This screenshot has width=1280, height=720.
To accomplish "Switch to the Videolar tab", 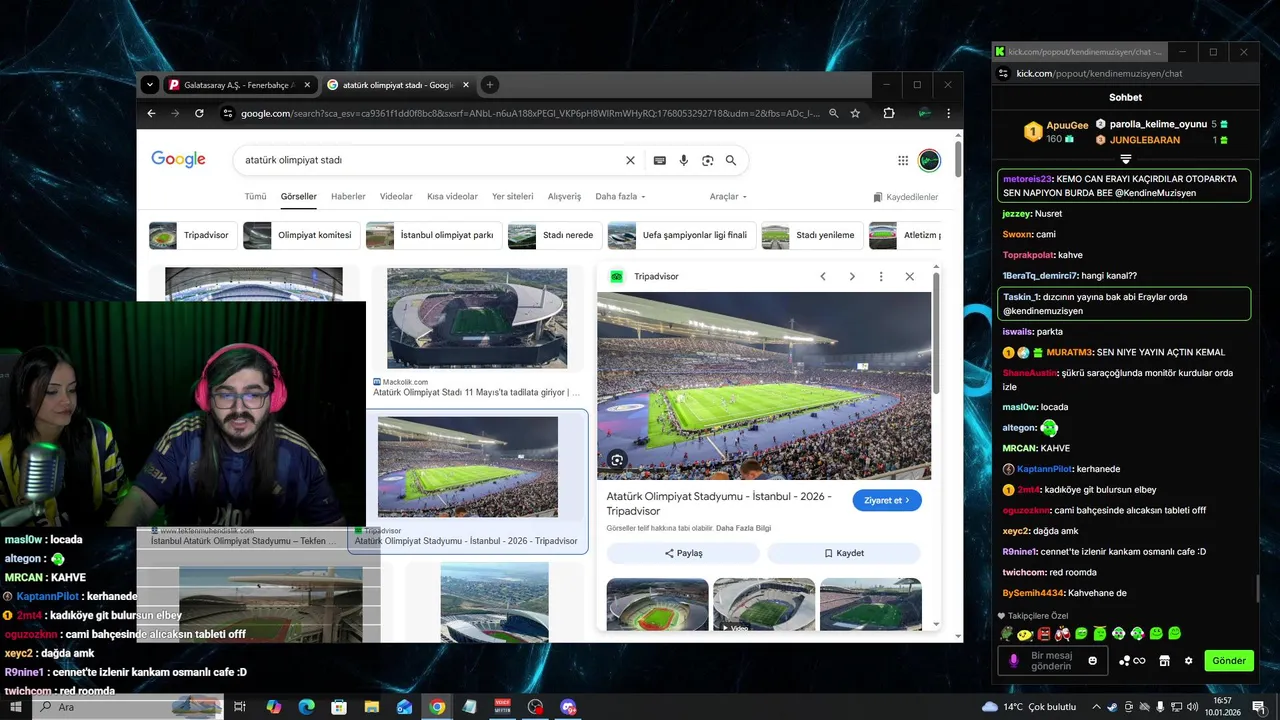I will tap(396, 197).
